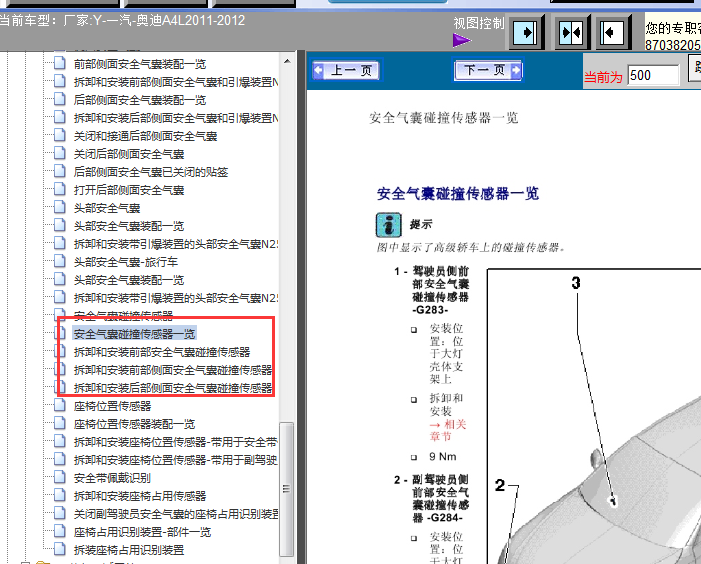
Task: Click page icon beside 安全带佩戴识别
Action: [x=59, y=477]
